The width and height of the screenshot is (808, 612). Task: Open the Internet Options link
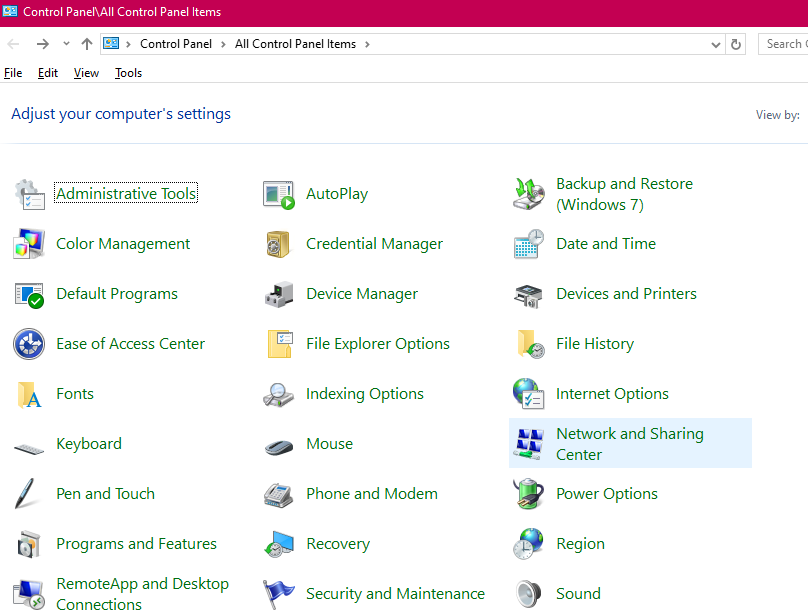612,394
